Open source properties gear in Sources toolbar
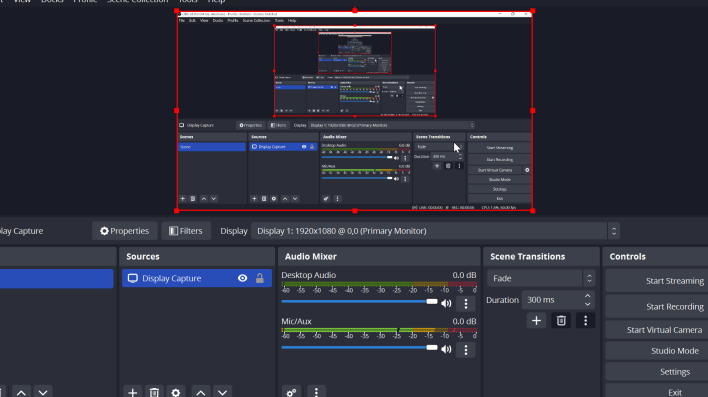708x397 pixels. (176, 392)
